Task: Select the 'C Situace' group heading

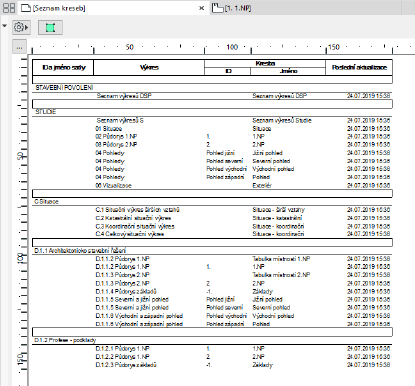Action: point(46,202)
